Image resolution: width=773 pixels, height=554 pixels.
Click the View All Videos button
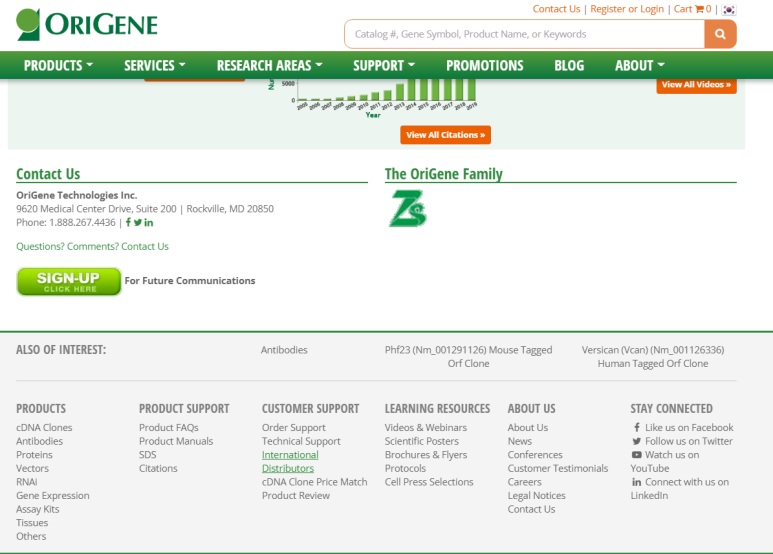coord(696,85)
